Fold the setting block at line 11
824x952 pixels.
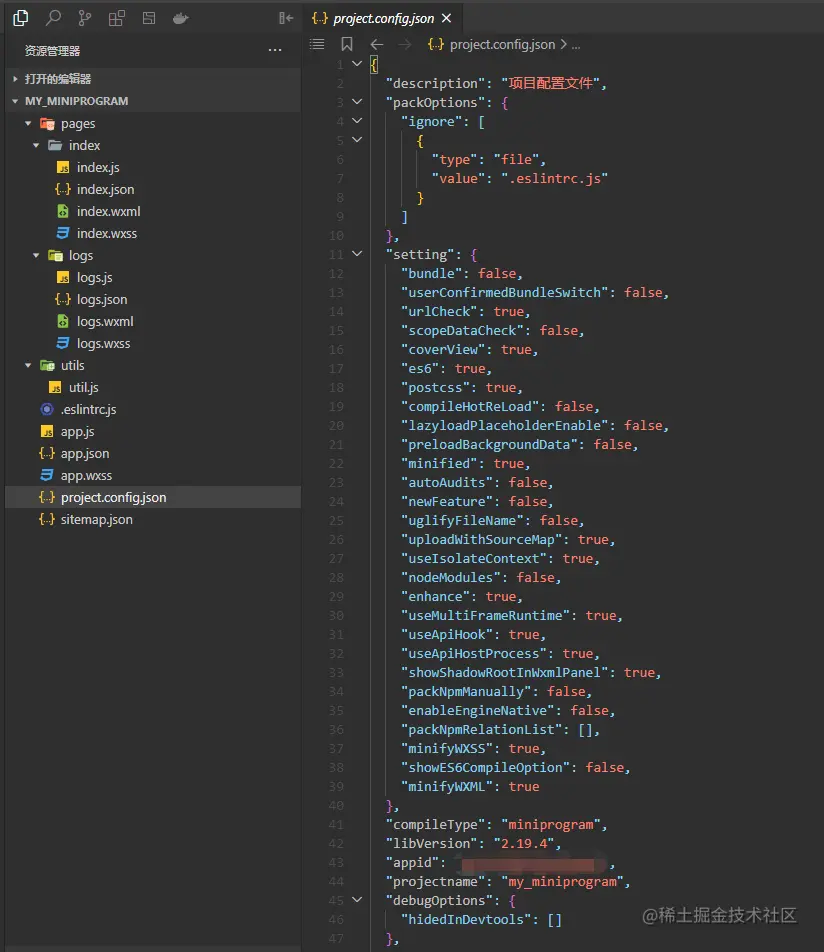click(x=357, y=255)
